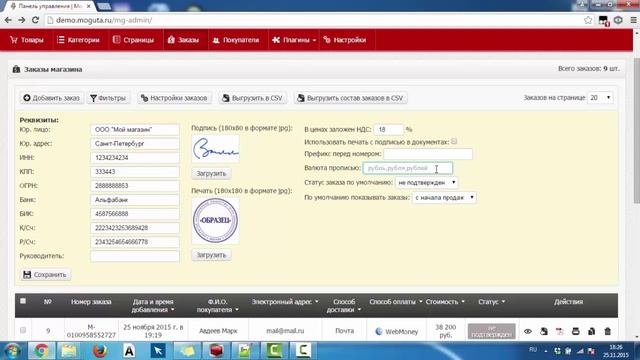The height and width of the screenshot is (360, 640).
Task: Click the Chrome icon in taskbar
Action: click(x=41, y=351)
